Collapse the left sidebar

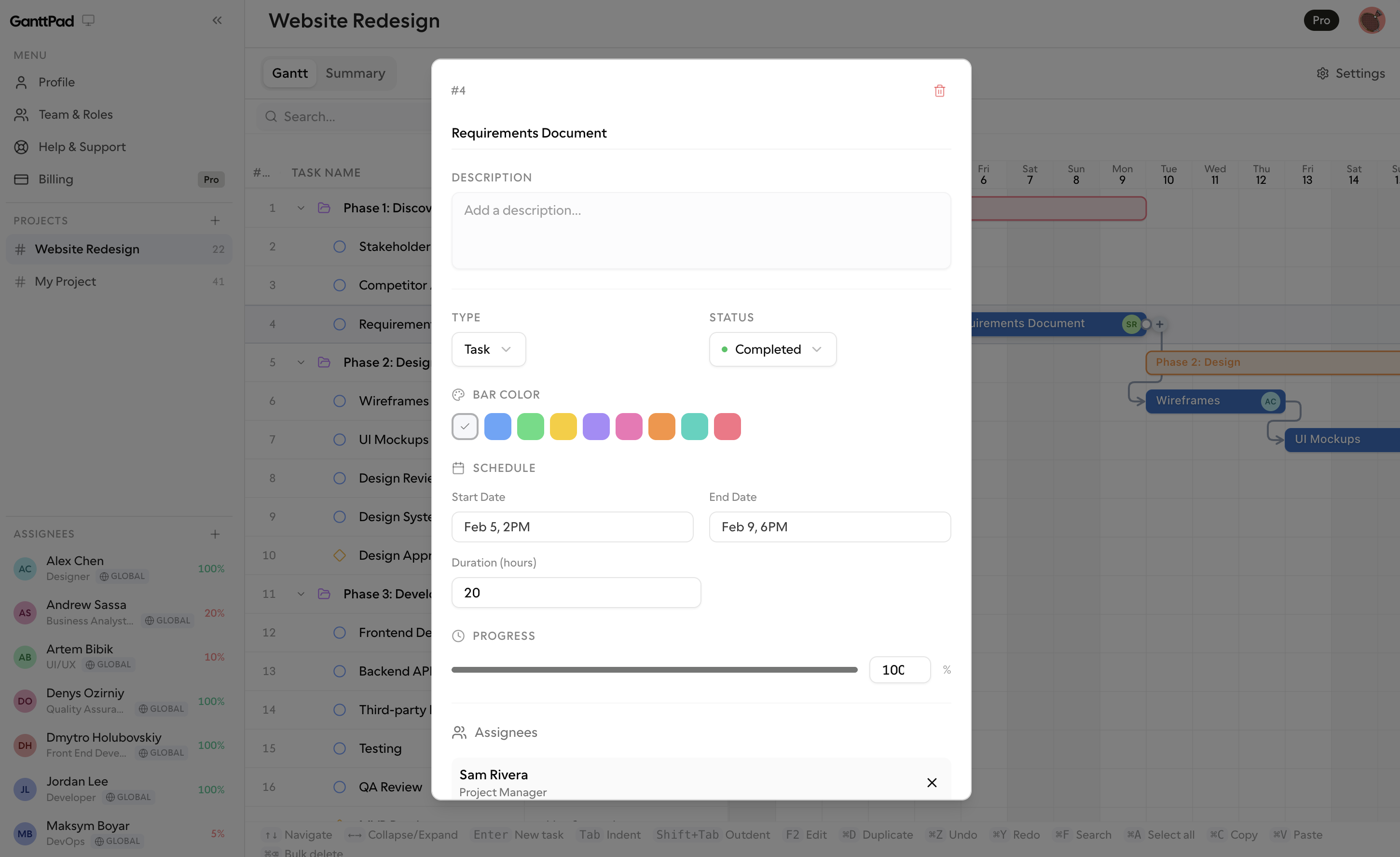[217, 20]
